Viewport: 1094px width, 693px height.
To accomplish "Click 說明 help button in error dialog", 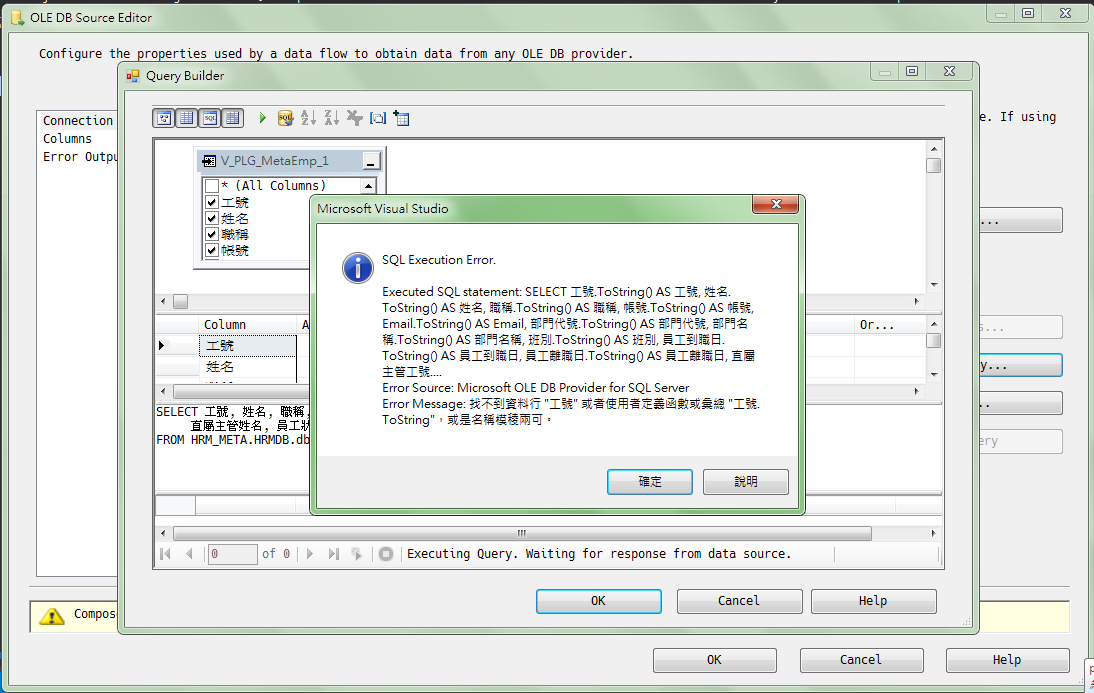I will (x=745, y=481).
